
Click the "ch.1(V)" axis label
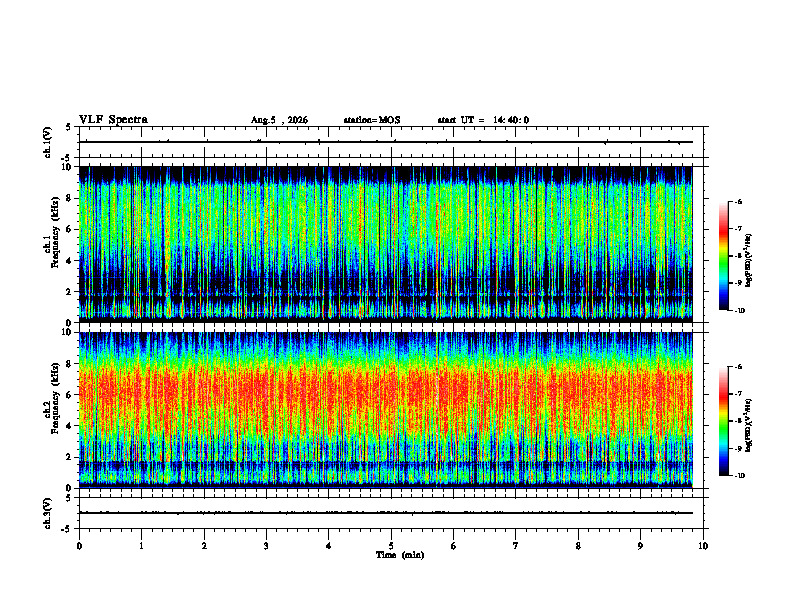coord(47,142)
